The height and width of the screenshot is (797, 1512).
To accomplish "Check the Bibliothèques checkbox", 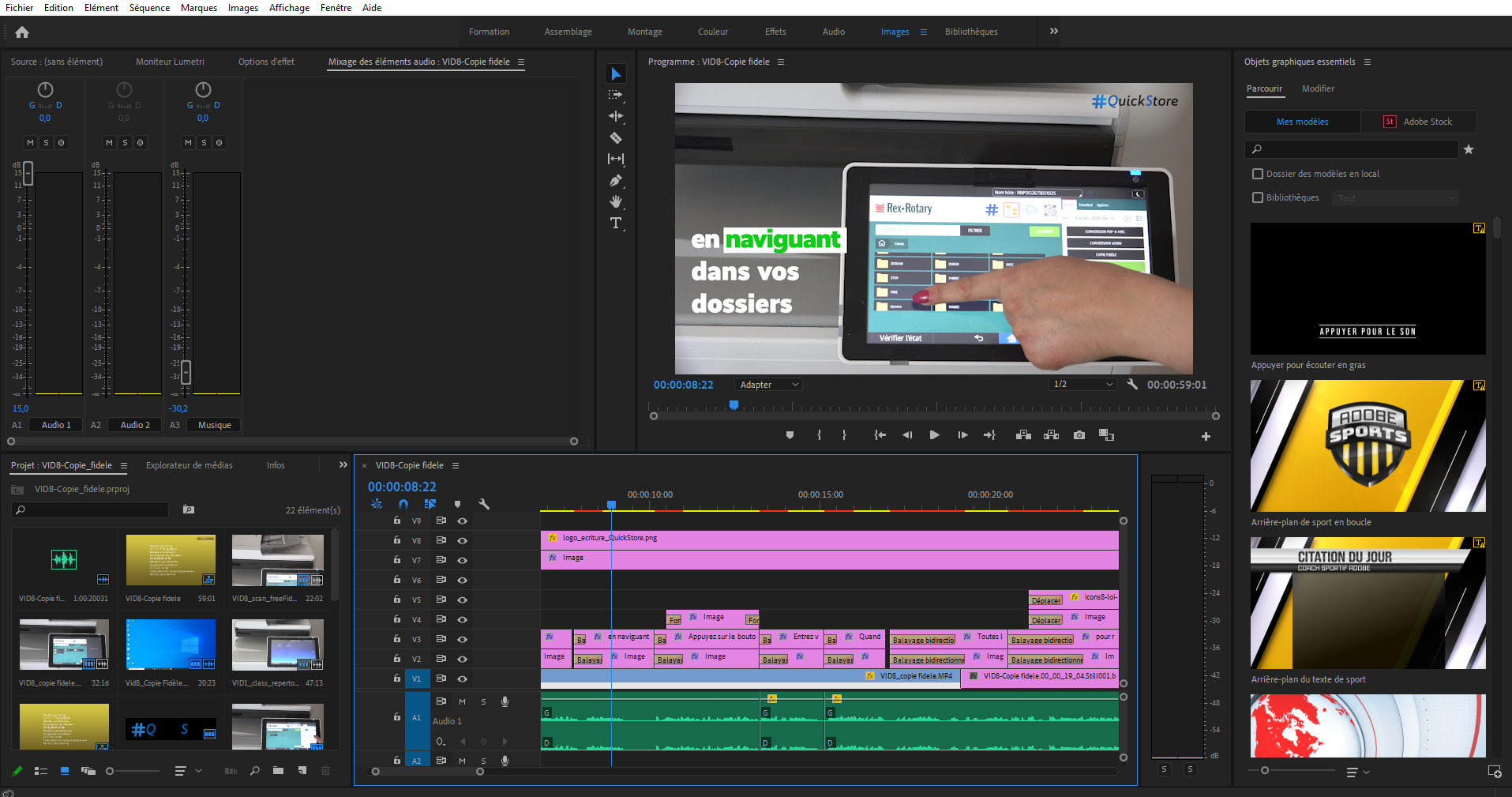I will [1258, 197].
